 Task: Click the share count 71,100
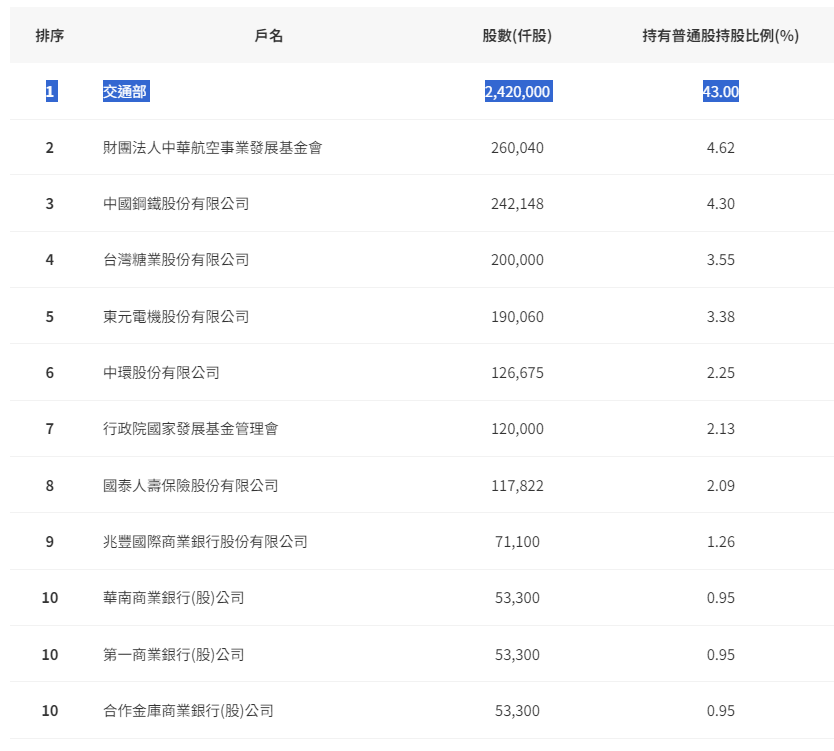tap(517, 541)
